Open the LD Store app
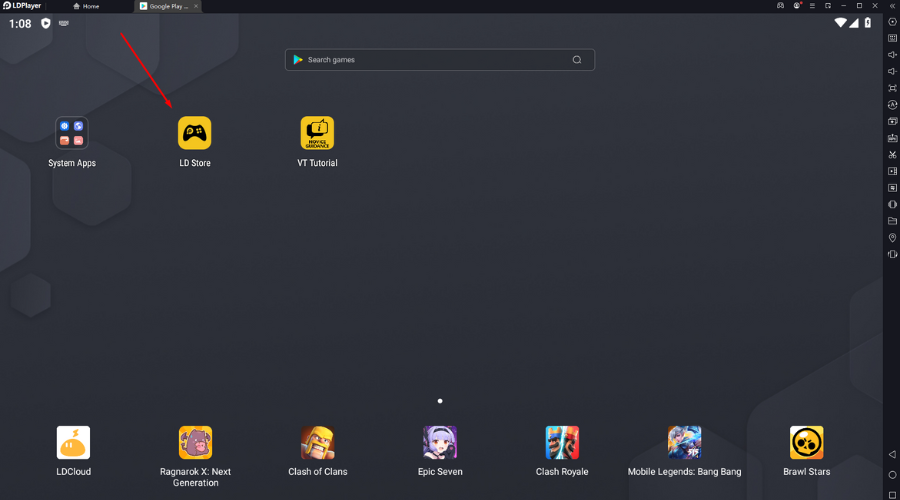The image size is (900, 500). pos(195,133)
